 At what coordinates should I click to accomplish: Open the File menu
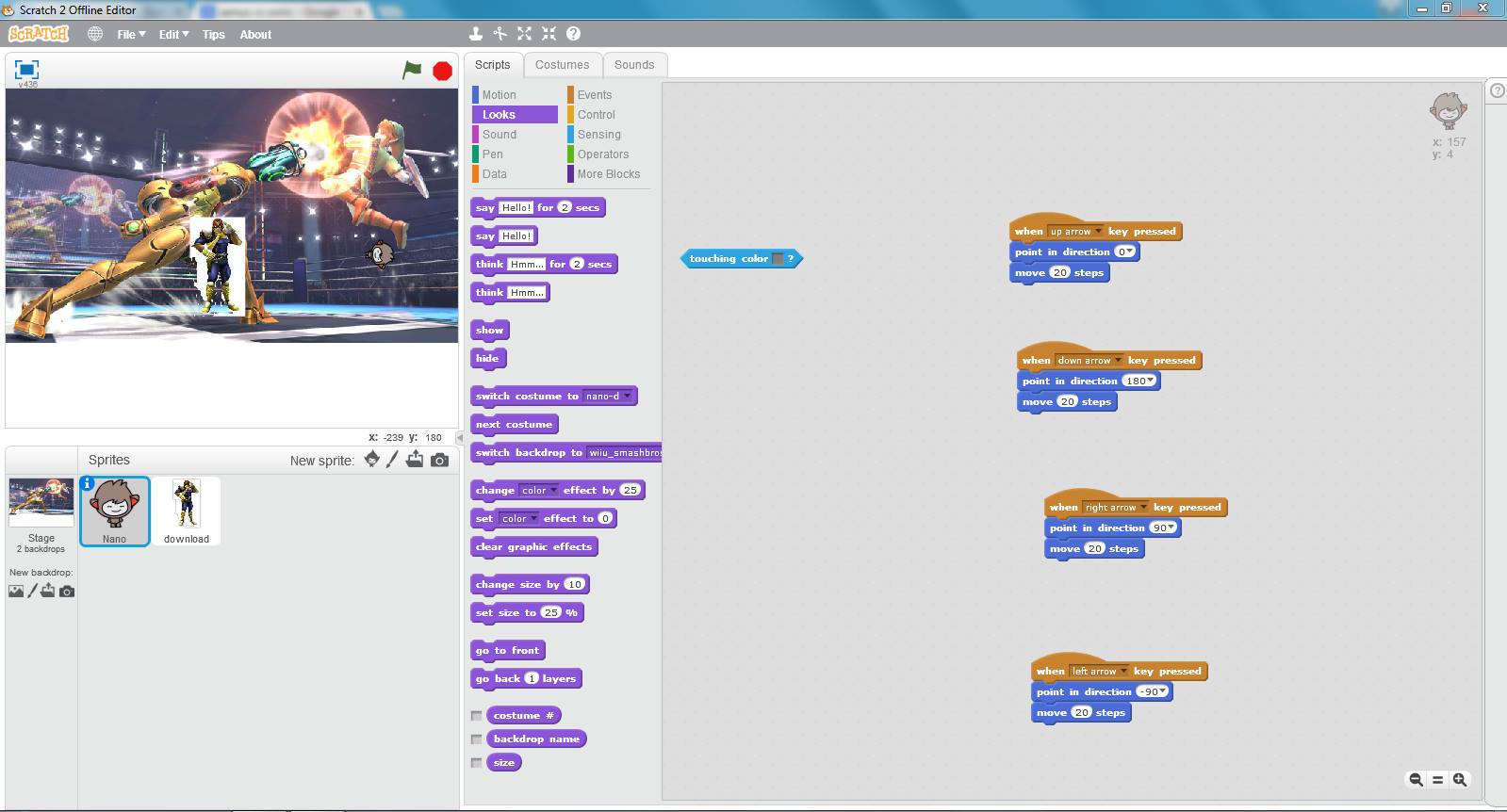click(x=131, y=34)
